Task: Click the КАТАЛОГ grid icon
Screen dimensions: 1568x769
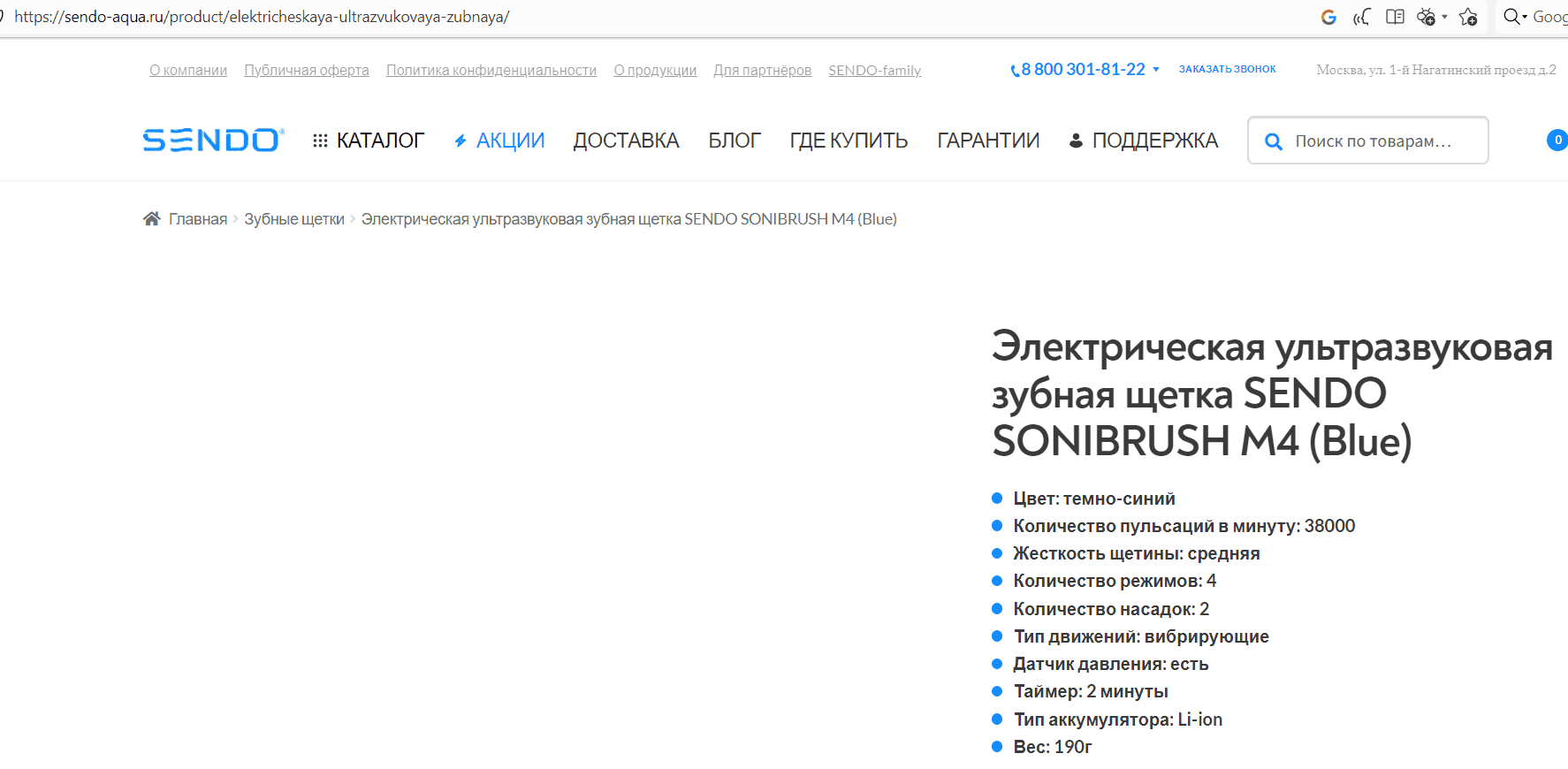Action: coord(320,141)
